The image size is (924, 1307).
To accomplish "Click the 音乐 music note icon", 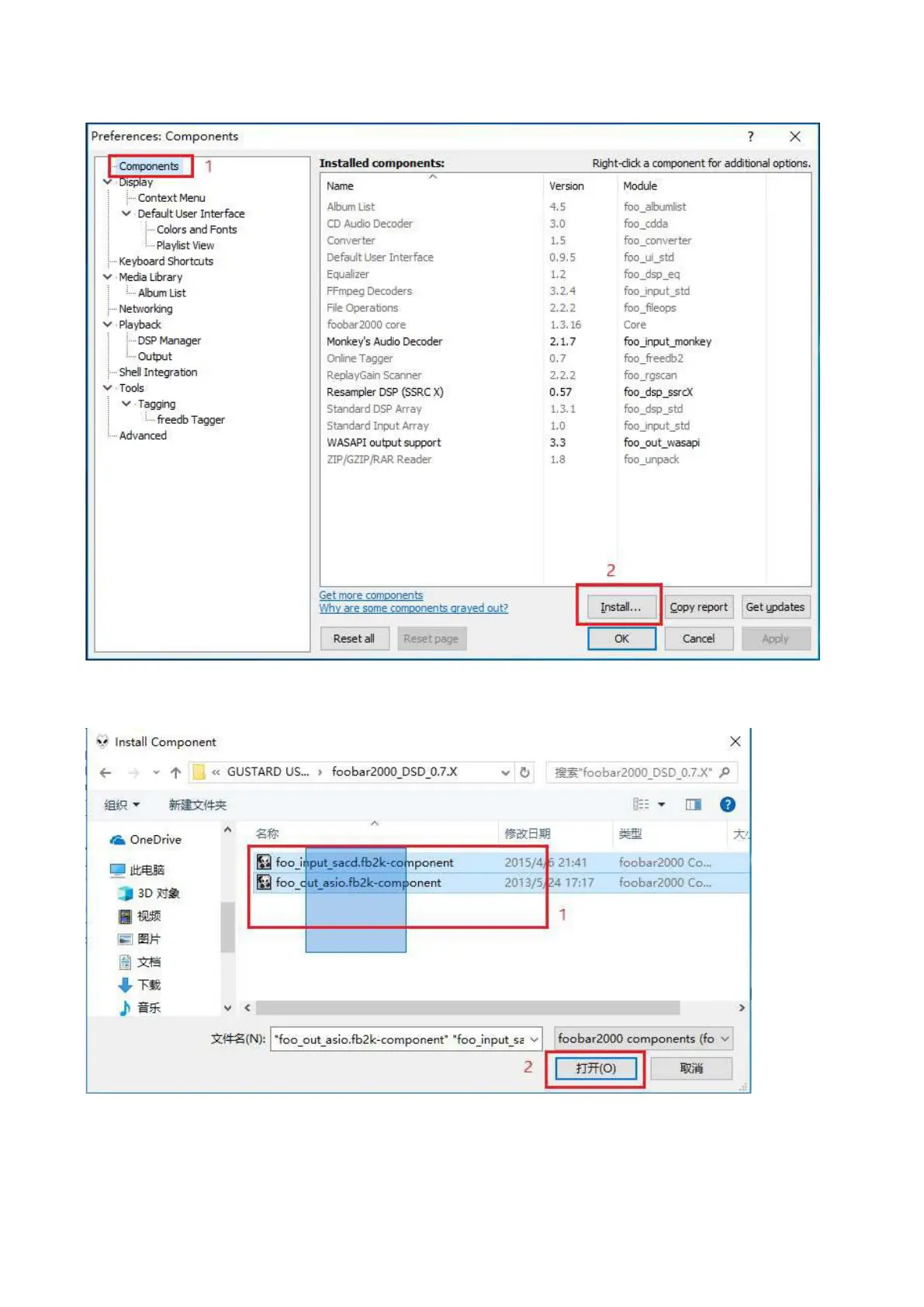I will tap(126, 1007).
